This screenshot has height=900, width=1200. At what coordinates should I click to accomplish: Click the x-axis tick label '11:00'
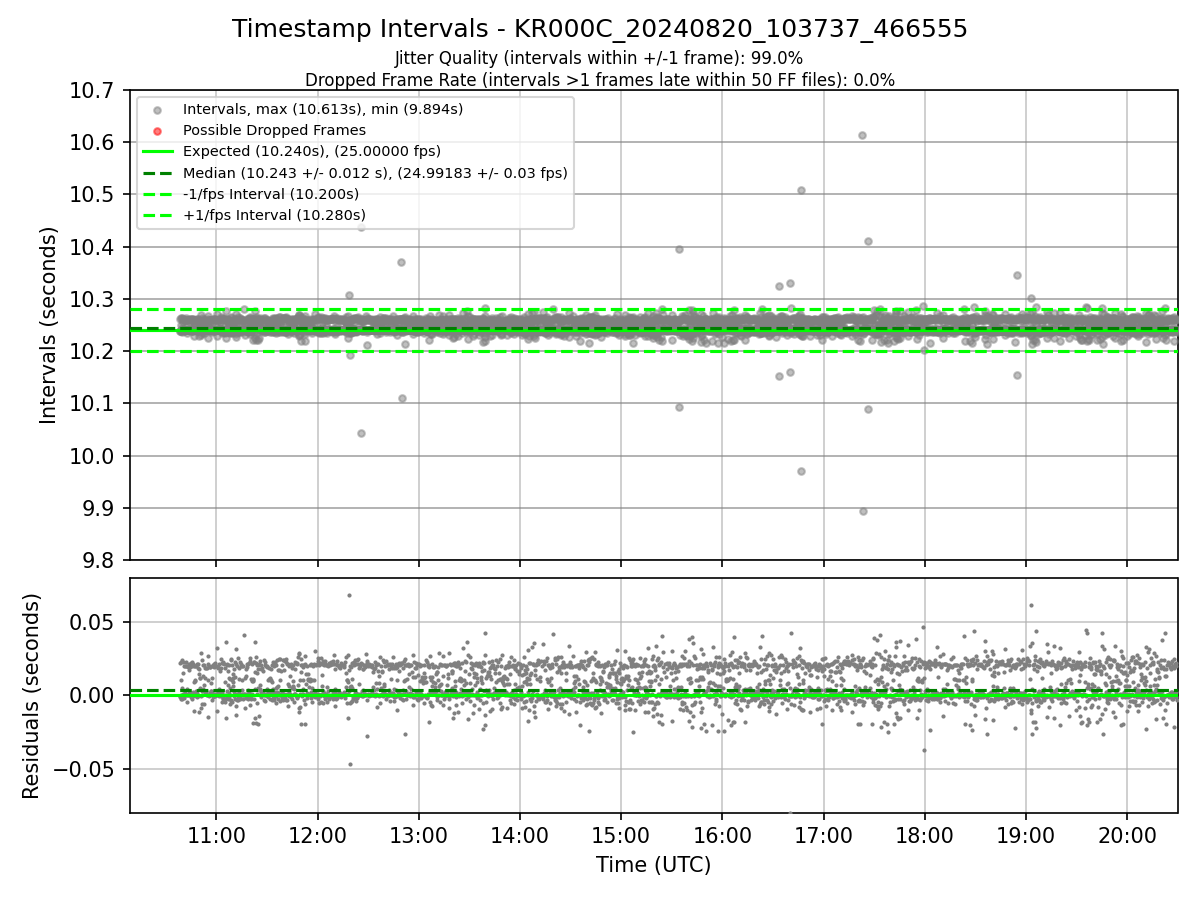click(217, 835)
